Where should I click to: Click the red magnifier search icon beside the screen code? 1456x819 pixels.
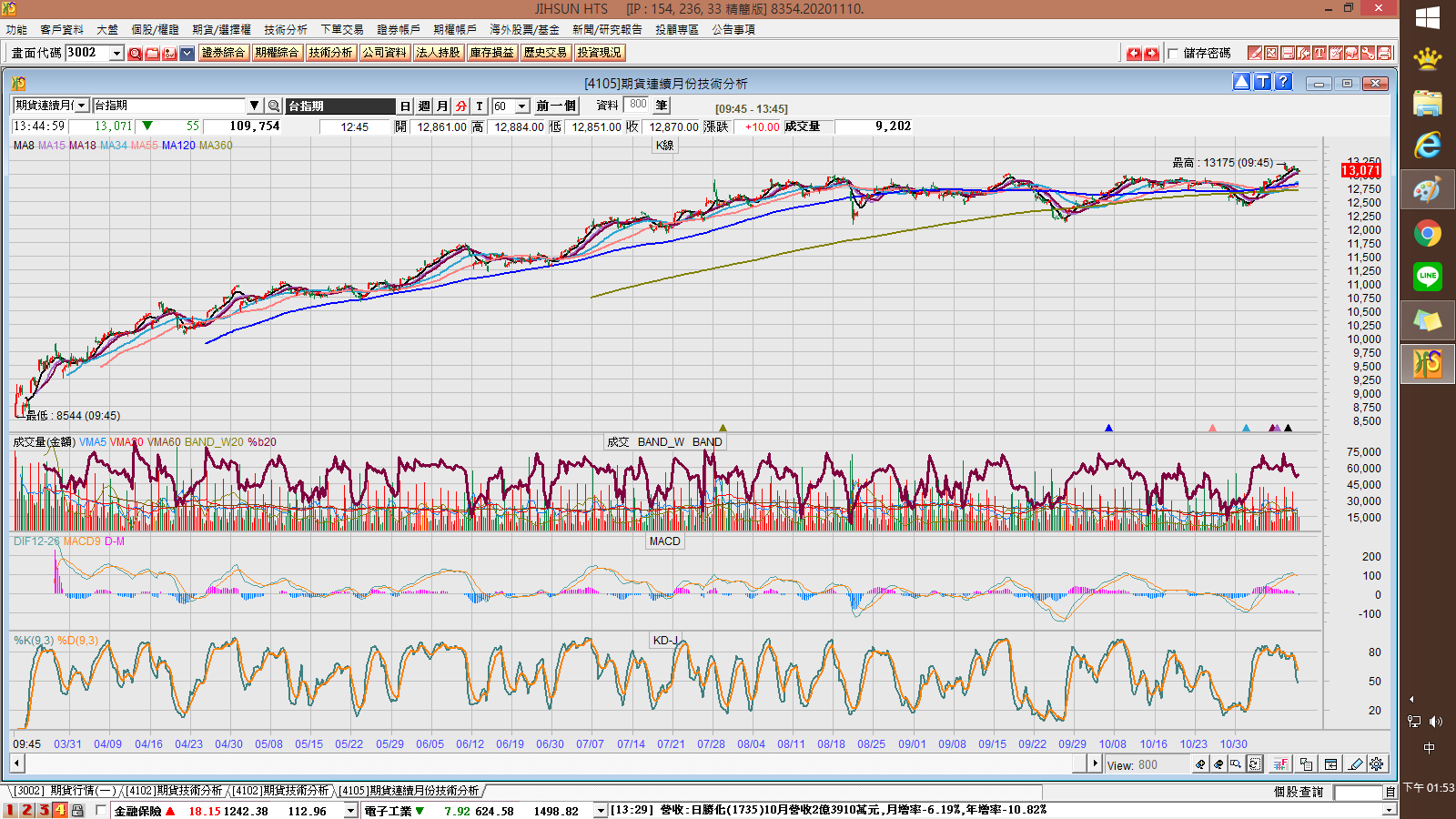coord(136,54)
